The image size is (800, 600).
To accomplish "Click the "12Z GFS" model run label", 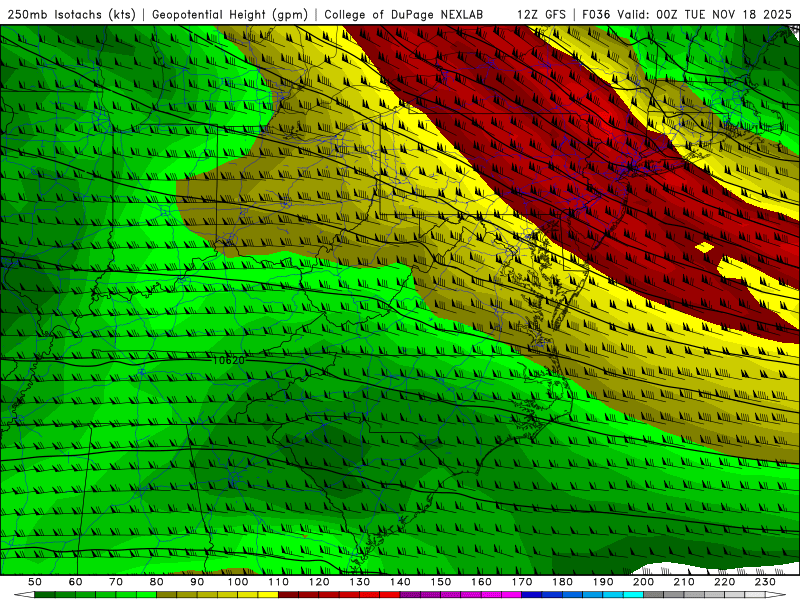I will coord(542,14).
